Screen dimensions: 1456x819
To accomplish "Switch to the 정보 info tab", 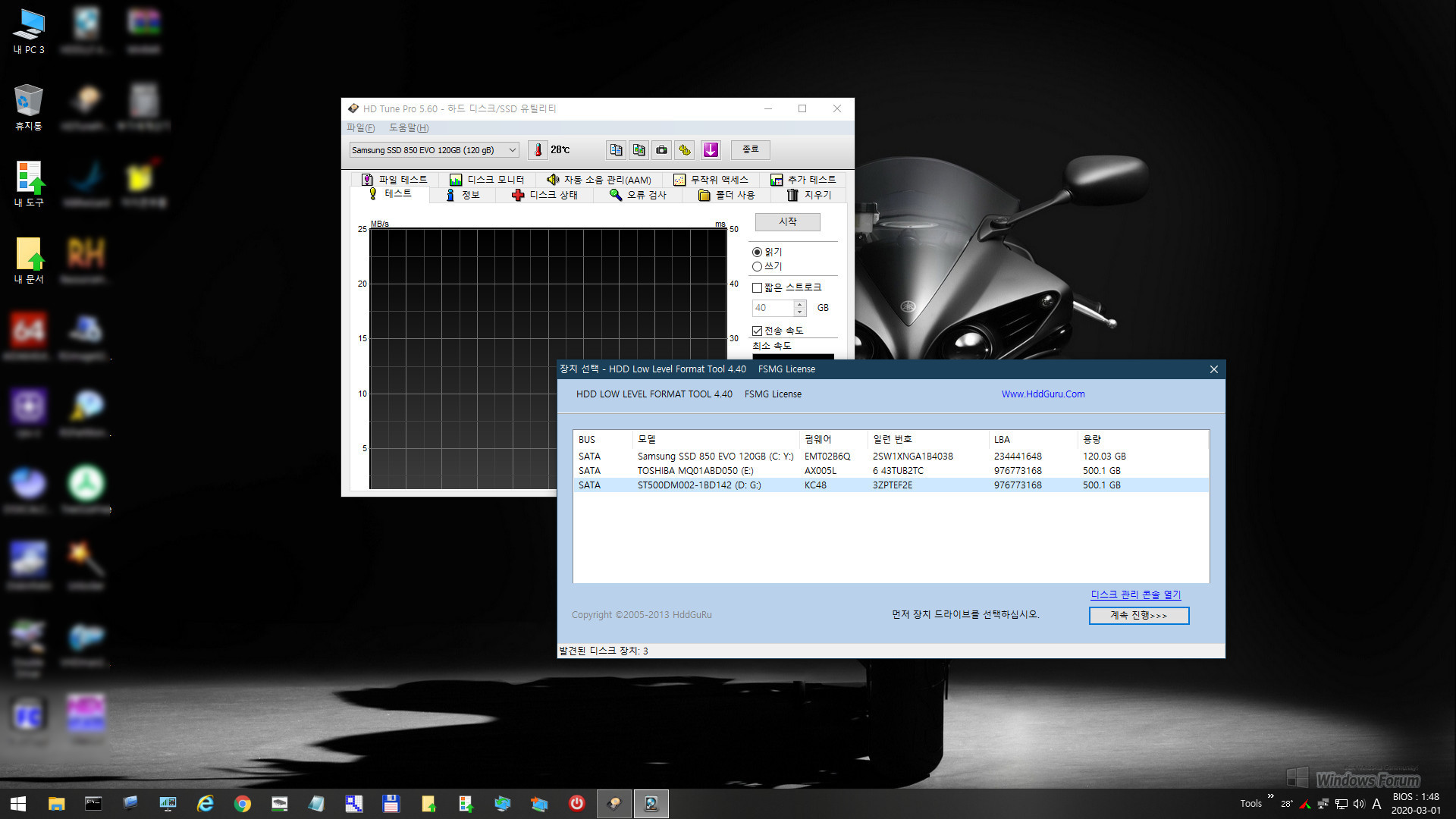I will click(463, 195).
